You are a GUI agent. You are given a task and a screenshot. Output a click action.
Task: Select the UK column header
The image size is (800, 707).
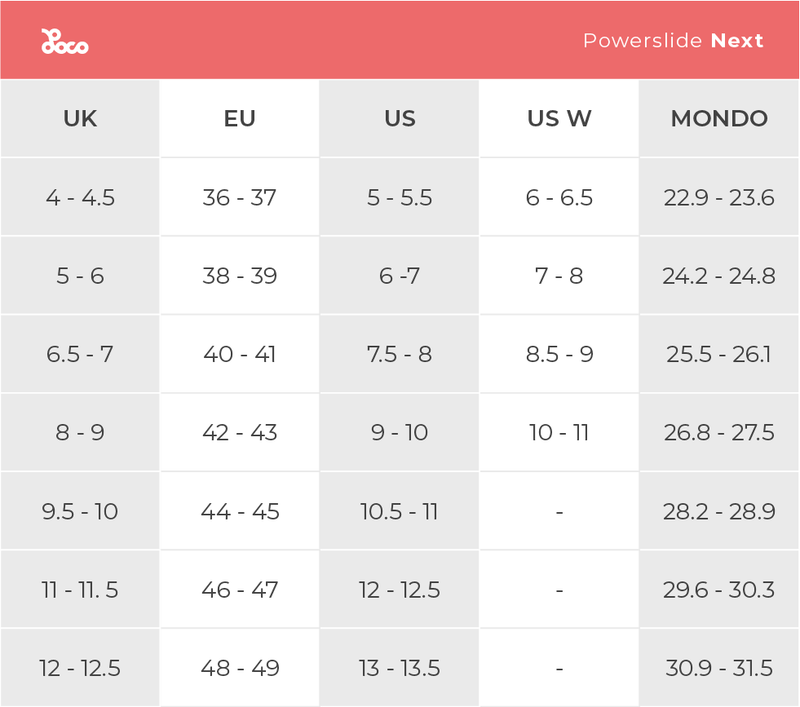[80, 118]
